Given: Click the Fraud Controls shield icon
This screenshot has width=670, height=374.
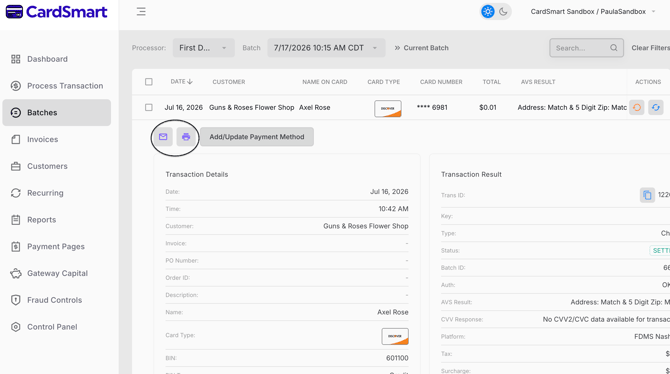Looking at the screenshot, I should (x=16, y=300).
